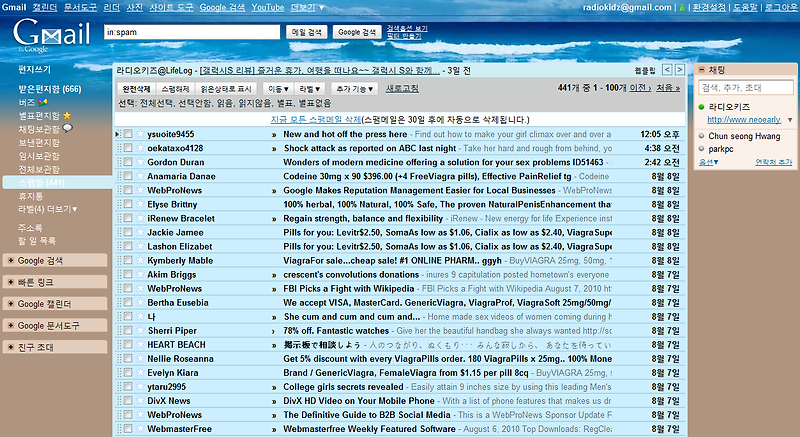Star the WebmasterFree message
The width and height of the screenshot is (800, 437).
pyautogui.click(x=140, y=428)
